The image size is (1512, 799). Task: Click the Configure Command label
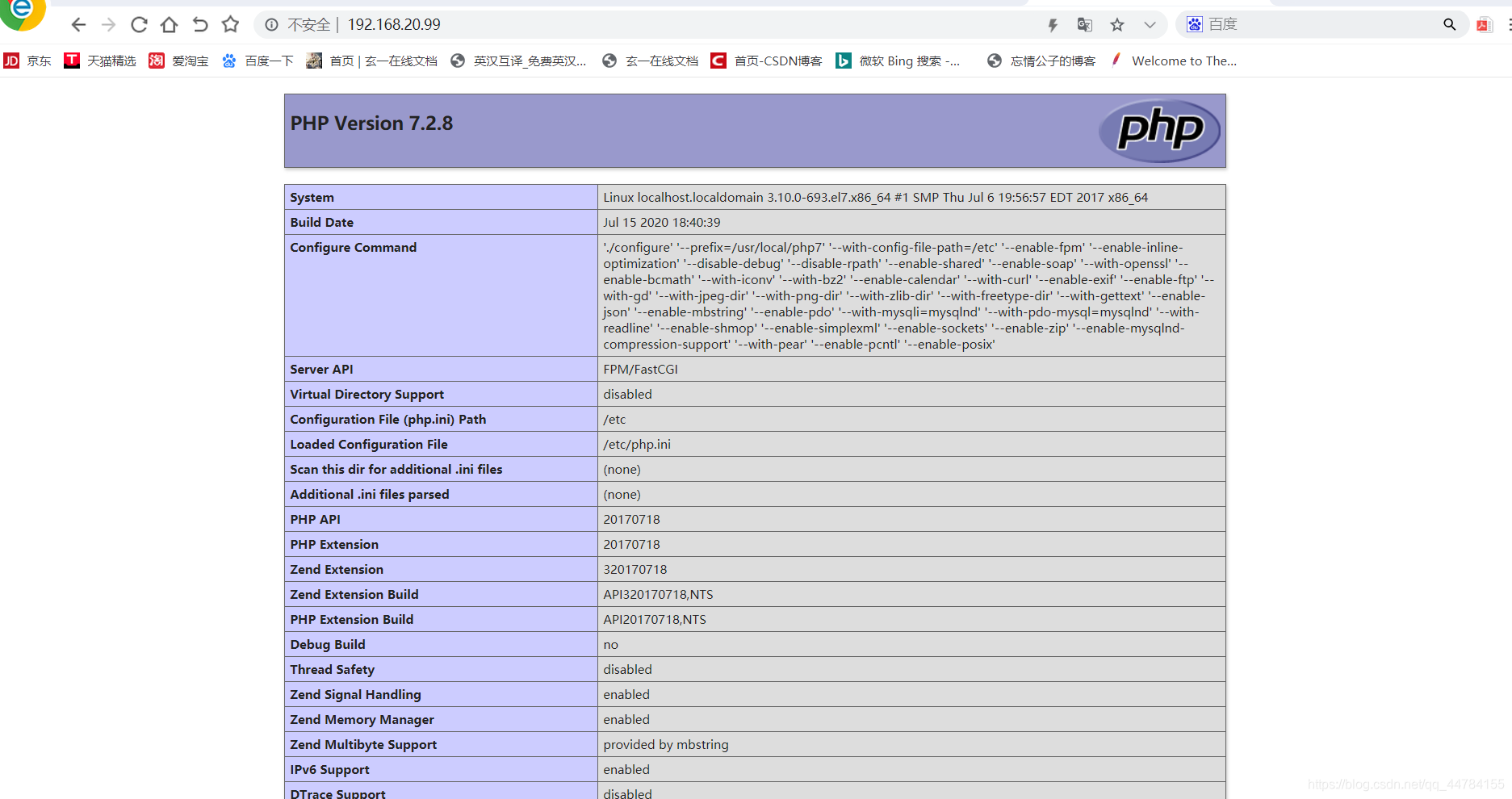point(354,248)
